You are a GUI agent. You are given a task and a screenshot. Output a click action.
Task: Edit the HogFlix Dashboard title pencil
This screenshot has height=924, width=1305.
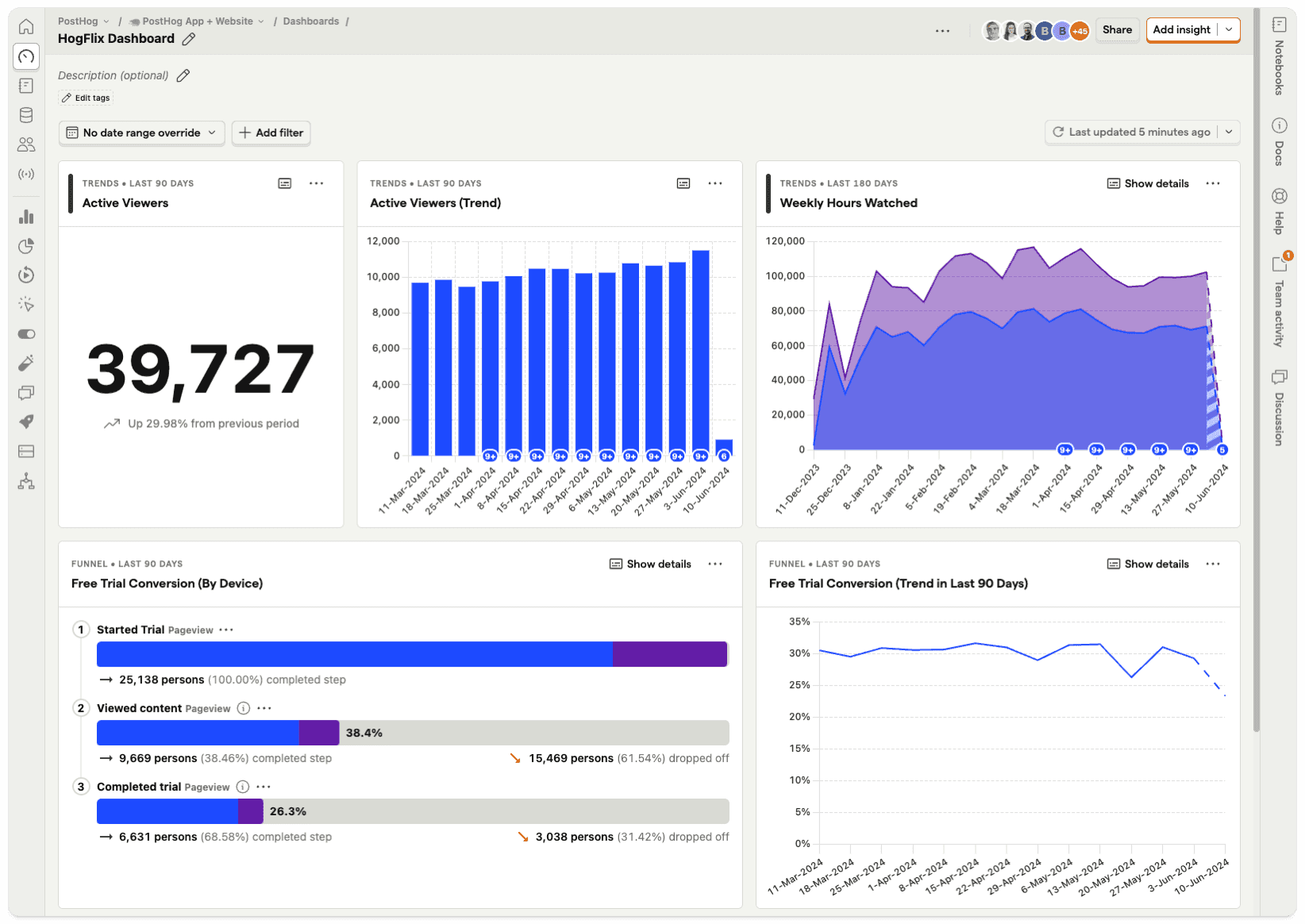click(188, 38)
